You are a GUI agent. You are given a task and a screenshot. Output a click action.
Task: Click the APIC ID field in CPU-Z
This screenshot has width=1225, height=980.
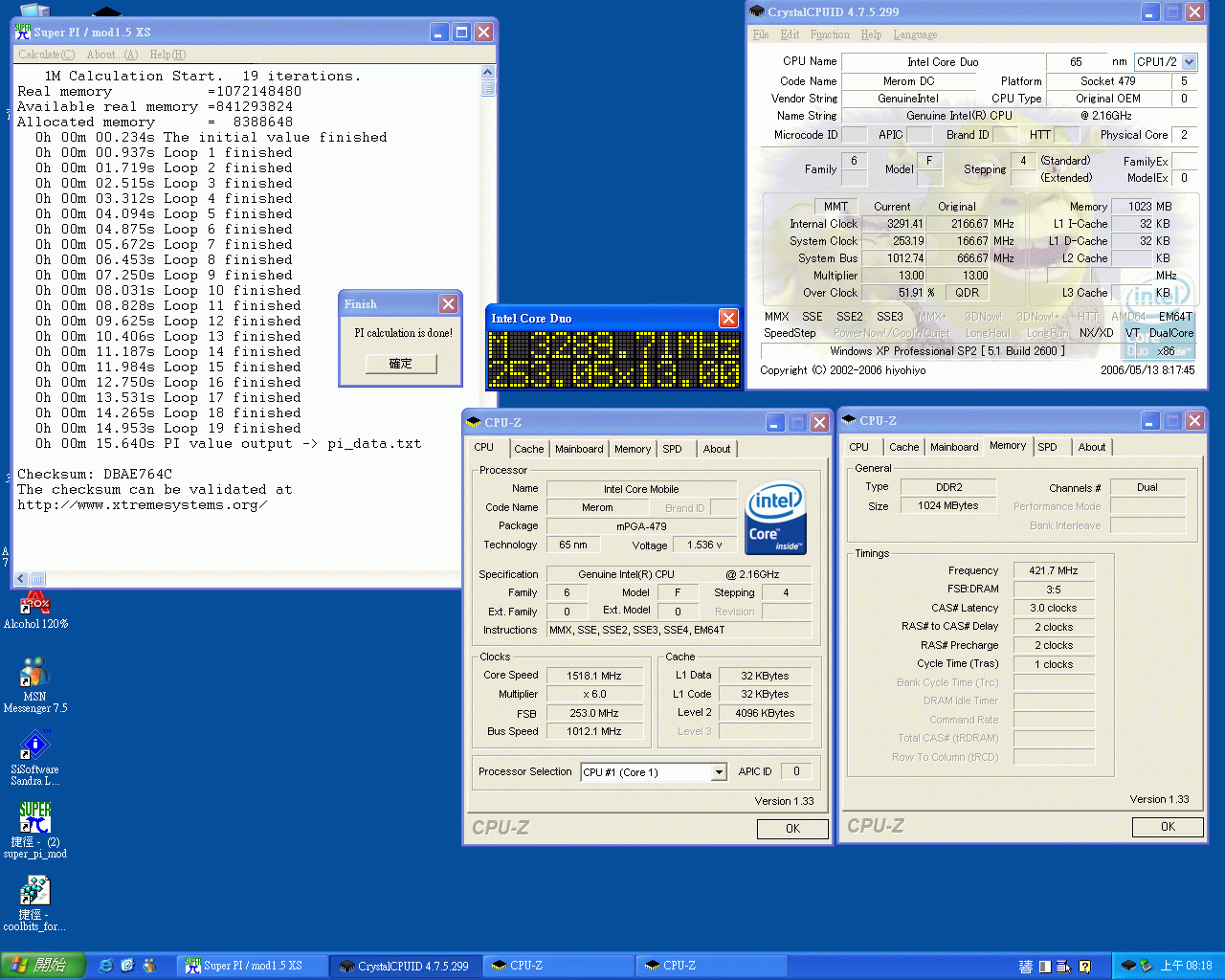coord(796,771)
